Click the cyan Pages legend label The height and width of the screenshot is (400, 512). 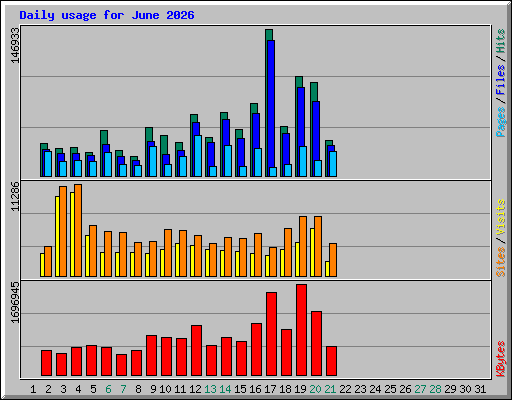pyautogui.click(x=500, y=122)
